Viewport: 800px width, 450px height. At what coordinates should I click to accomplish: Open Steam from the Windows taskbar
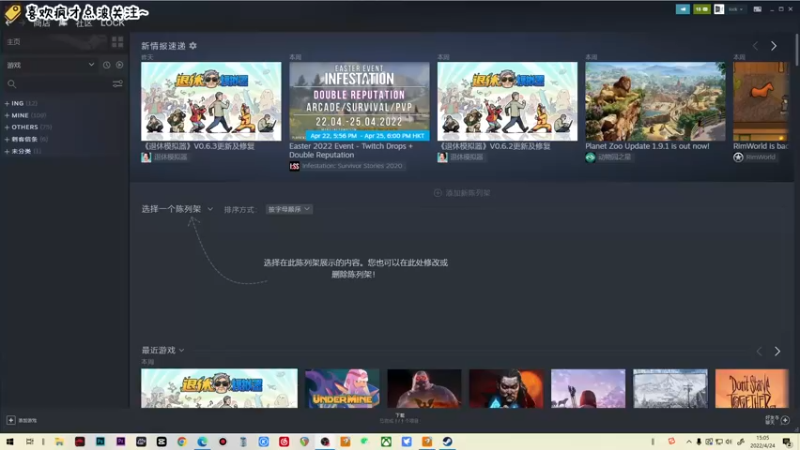coord(447,441)
